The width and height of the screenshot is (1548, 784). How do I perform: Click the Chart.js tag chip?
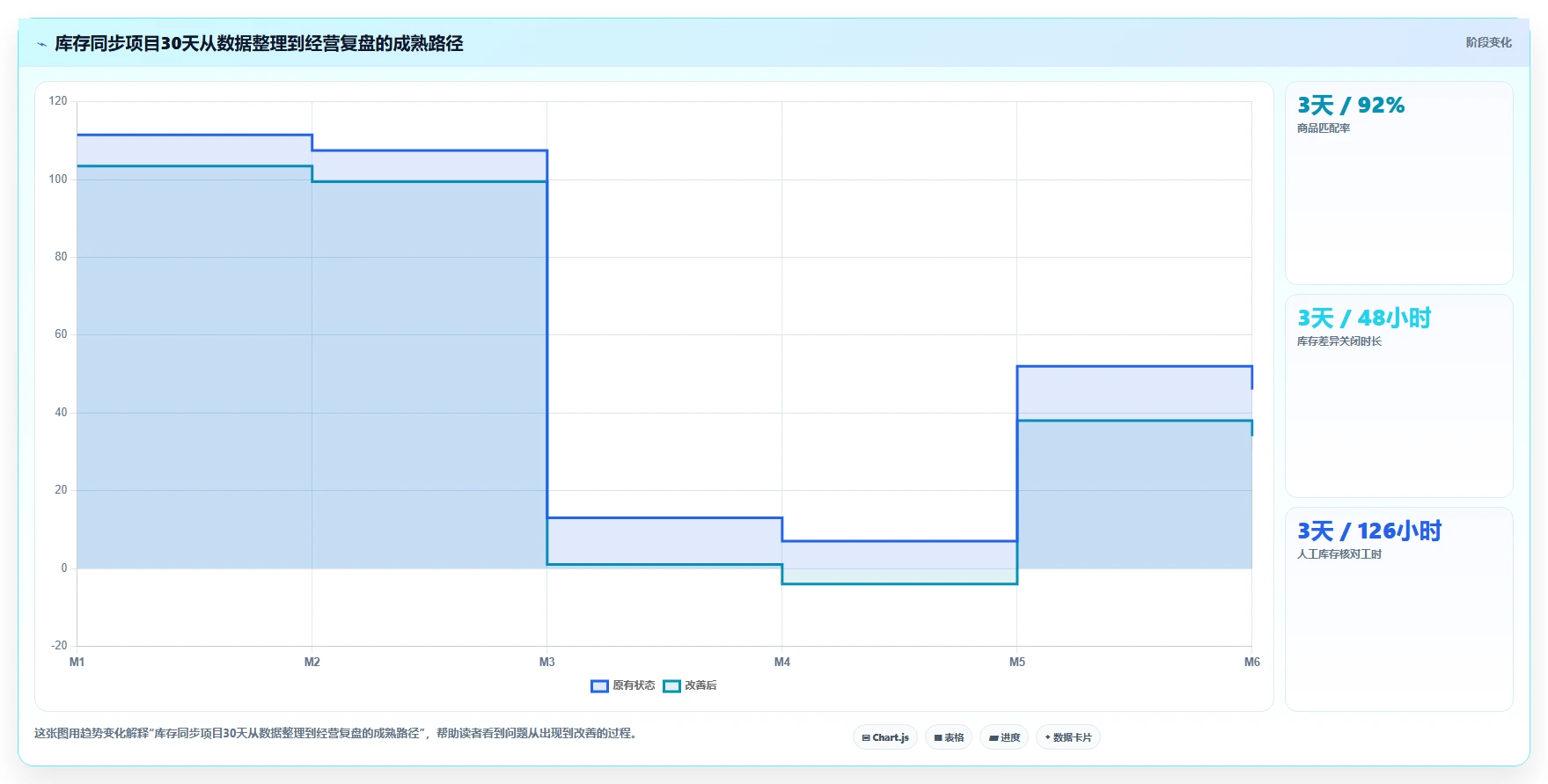click(885, 737)
